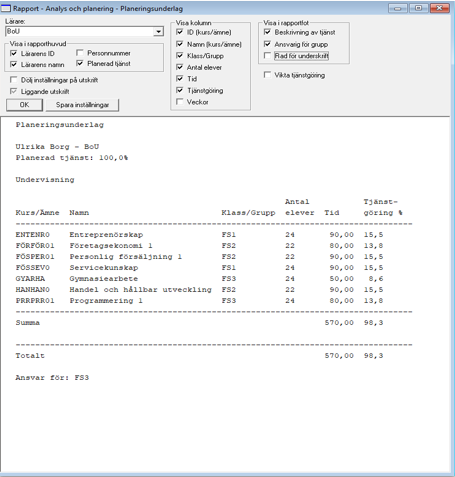Toggle the Lärarens ID checkbox
This screenshot has height=477, width=455.
(14, 53)
